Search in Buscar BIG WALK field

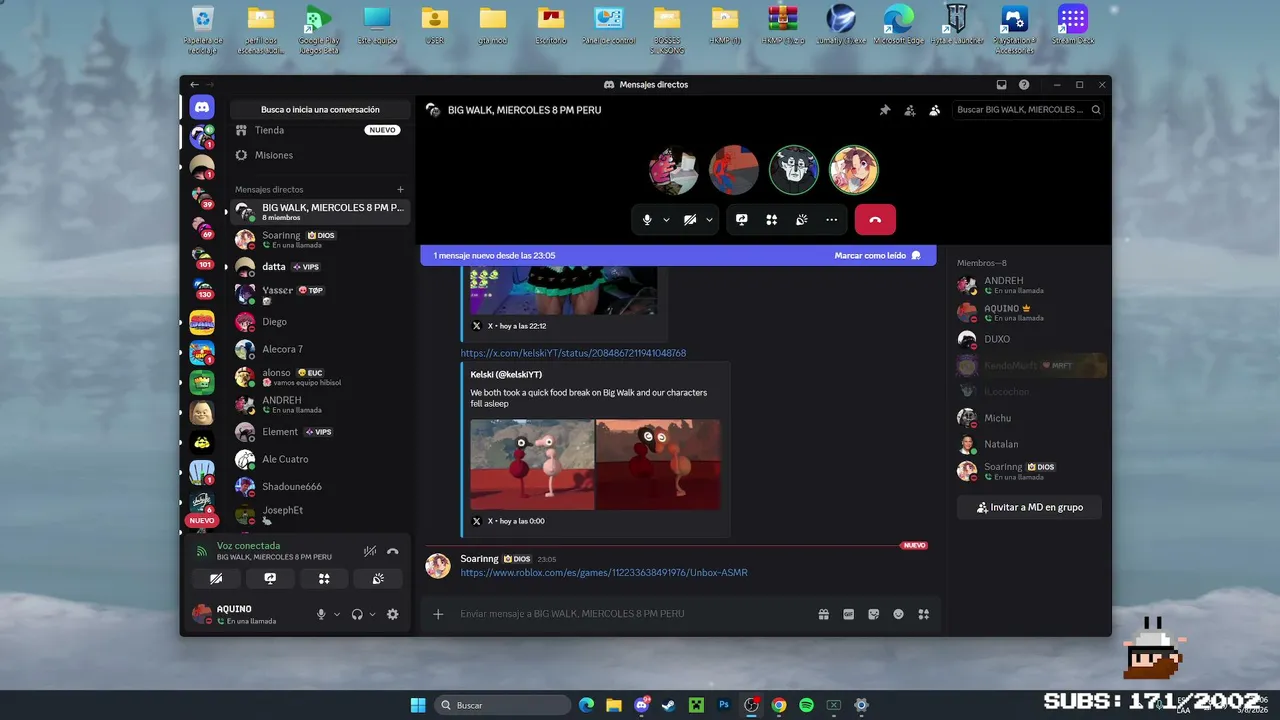click(1029, 110)
